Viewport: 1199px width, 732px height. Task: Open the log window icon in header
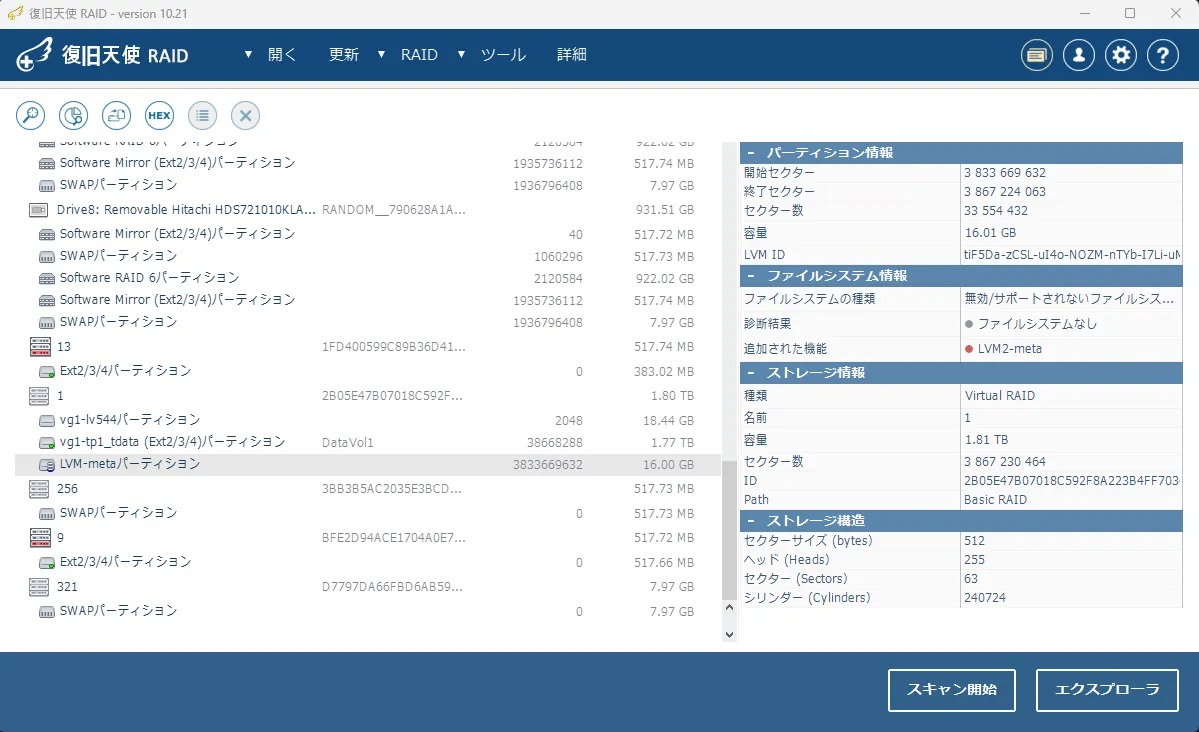coord(1037,55)
